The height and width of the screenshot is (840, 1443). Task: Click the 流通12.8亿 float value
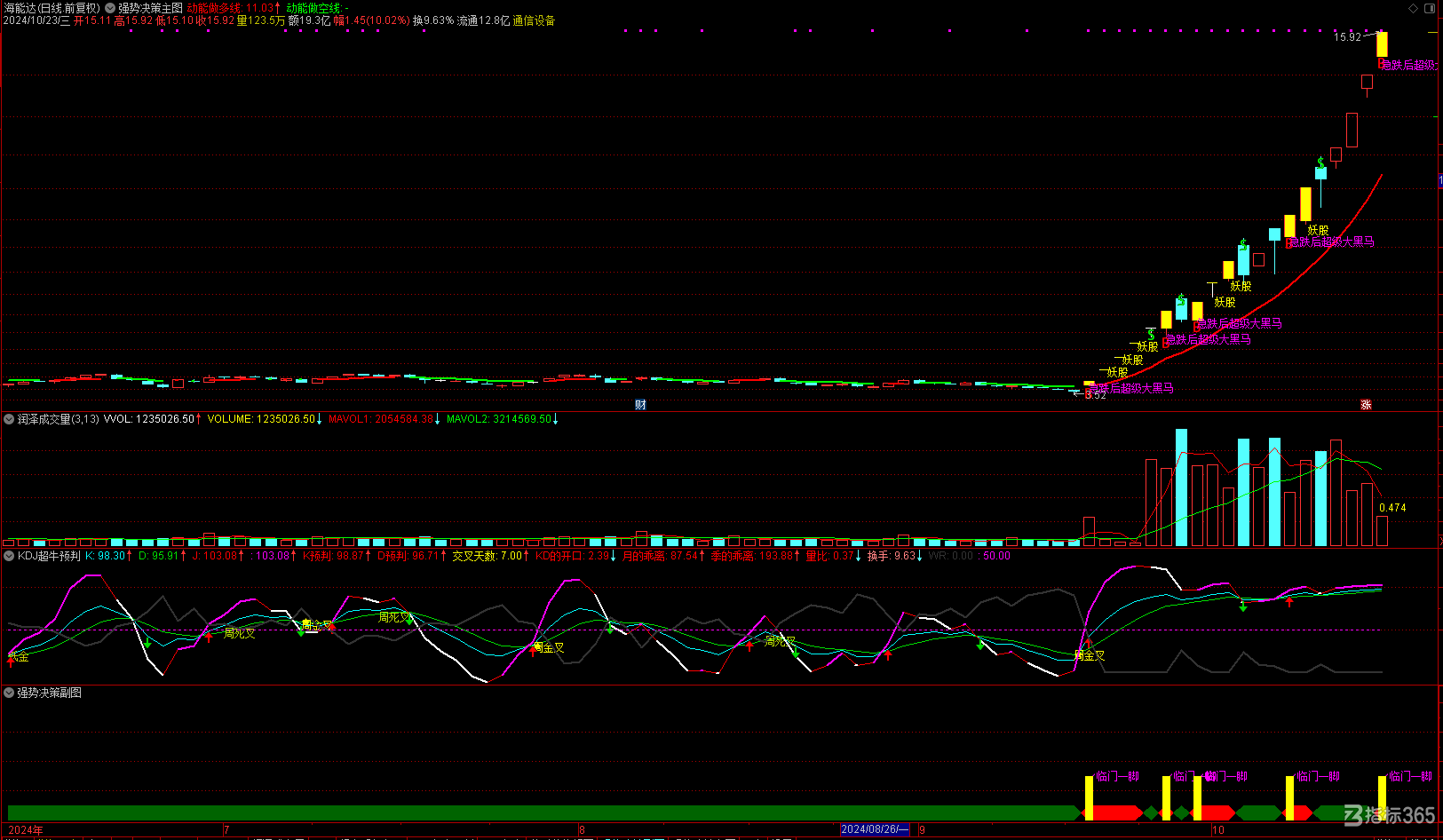point(483,20)
